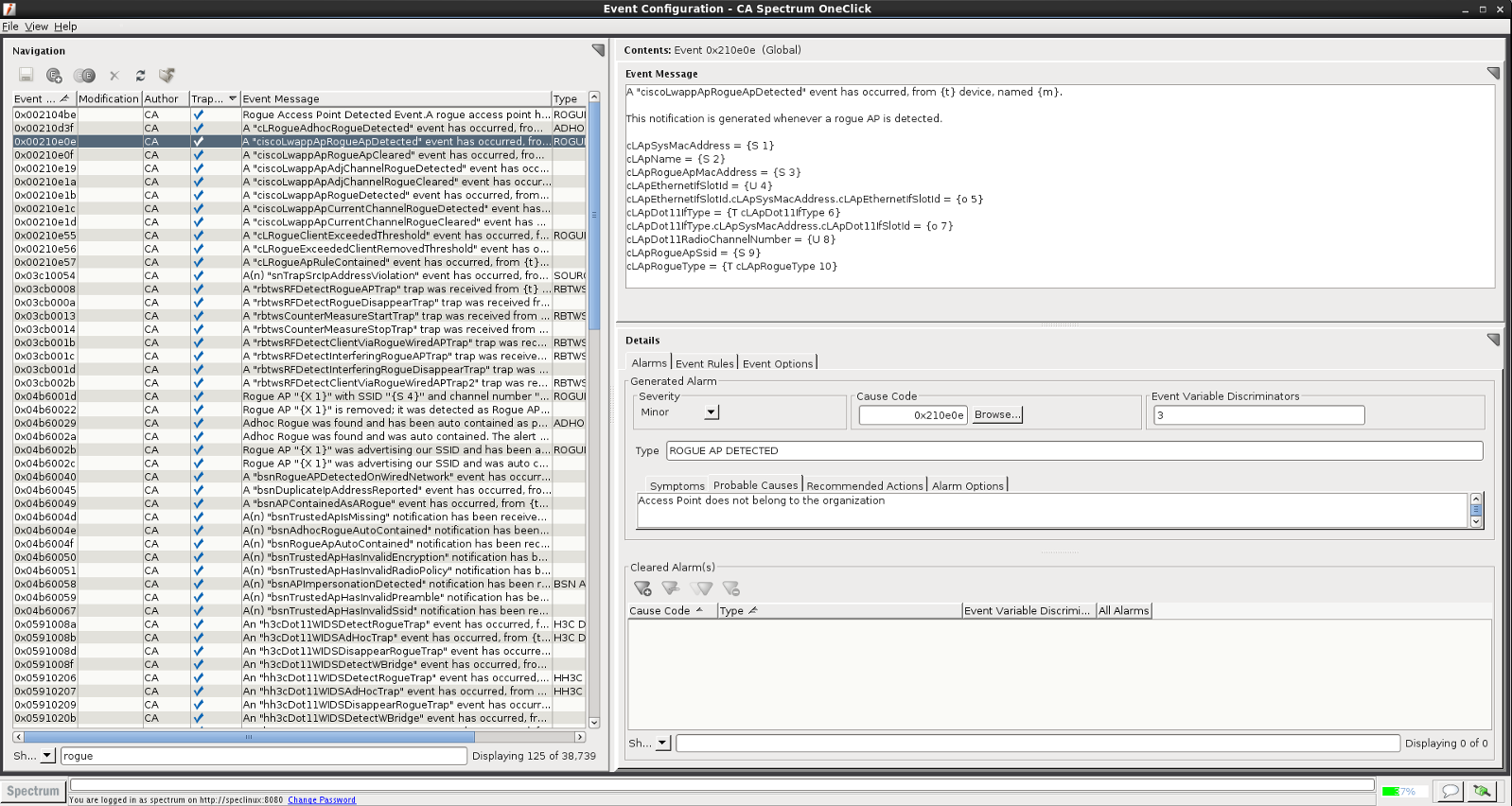Click the copy event icon

pos(84,76)
